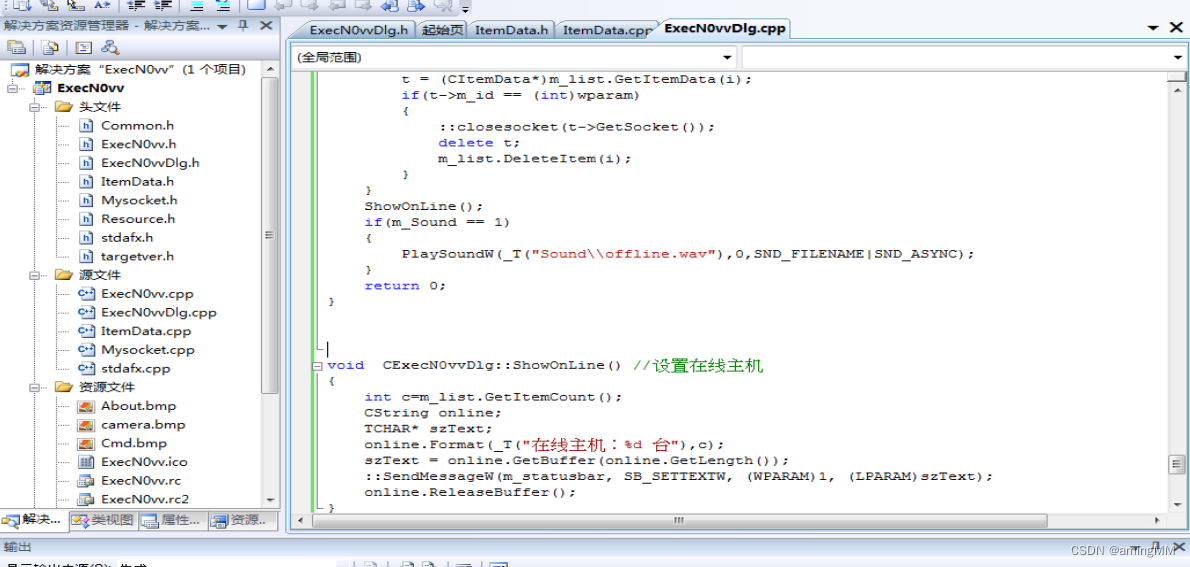Click Solution Explorer scroll-up arrow

pyautogui.click(x=269, y=69)
